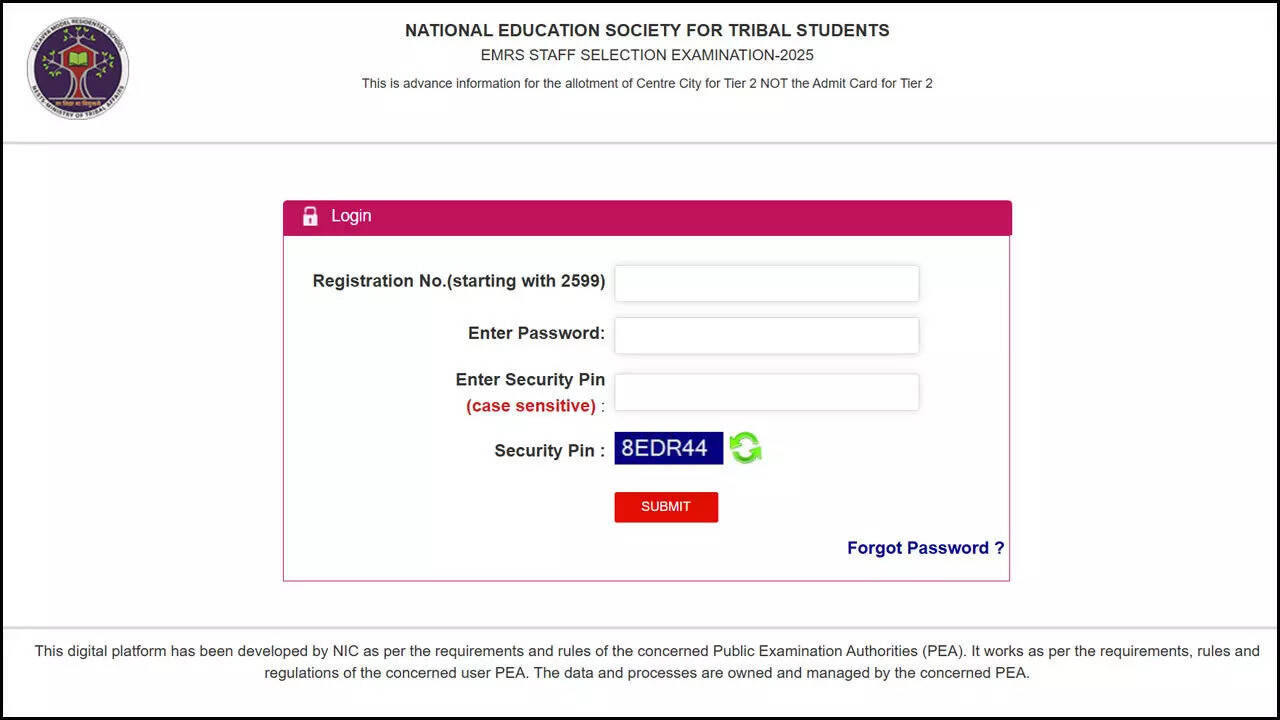Click National Education Society for Tribal Students heading
The height and width of the screenshot is (720, 1280).
pyautogui.click(x=647, y=31)
